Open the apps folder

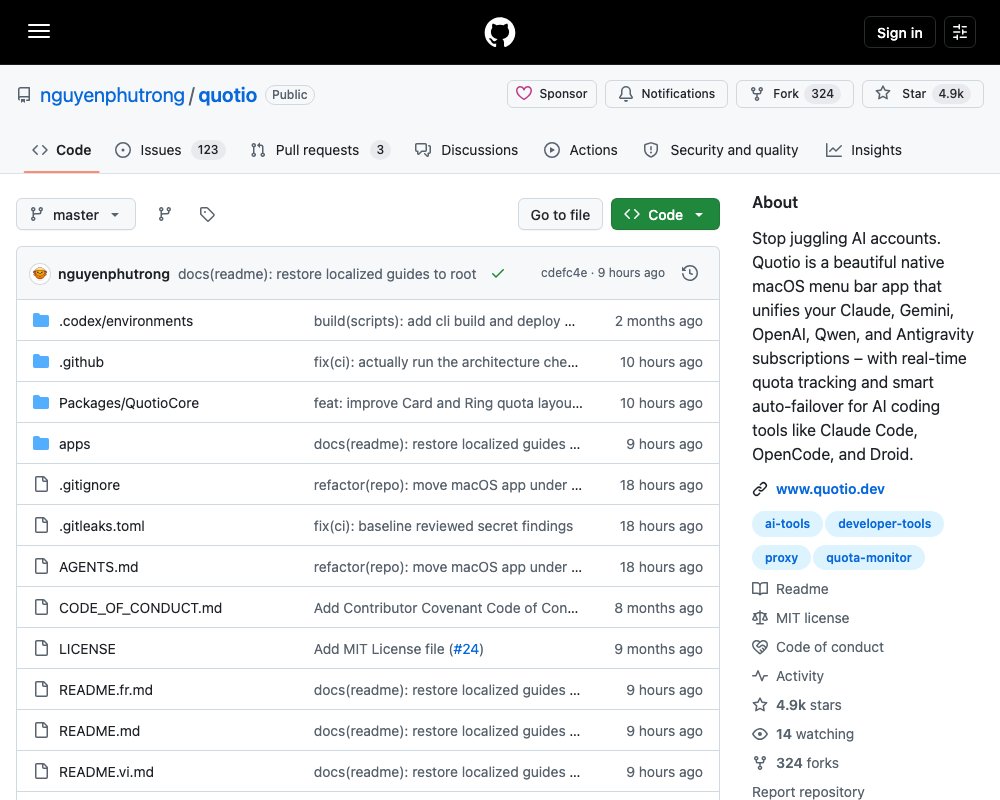click(x=75, y=443)
